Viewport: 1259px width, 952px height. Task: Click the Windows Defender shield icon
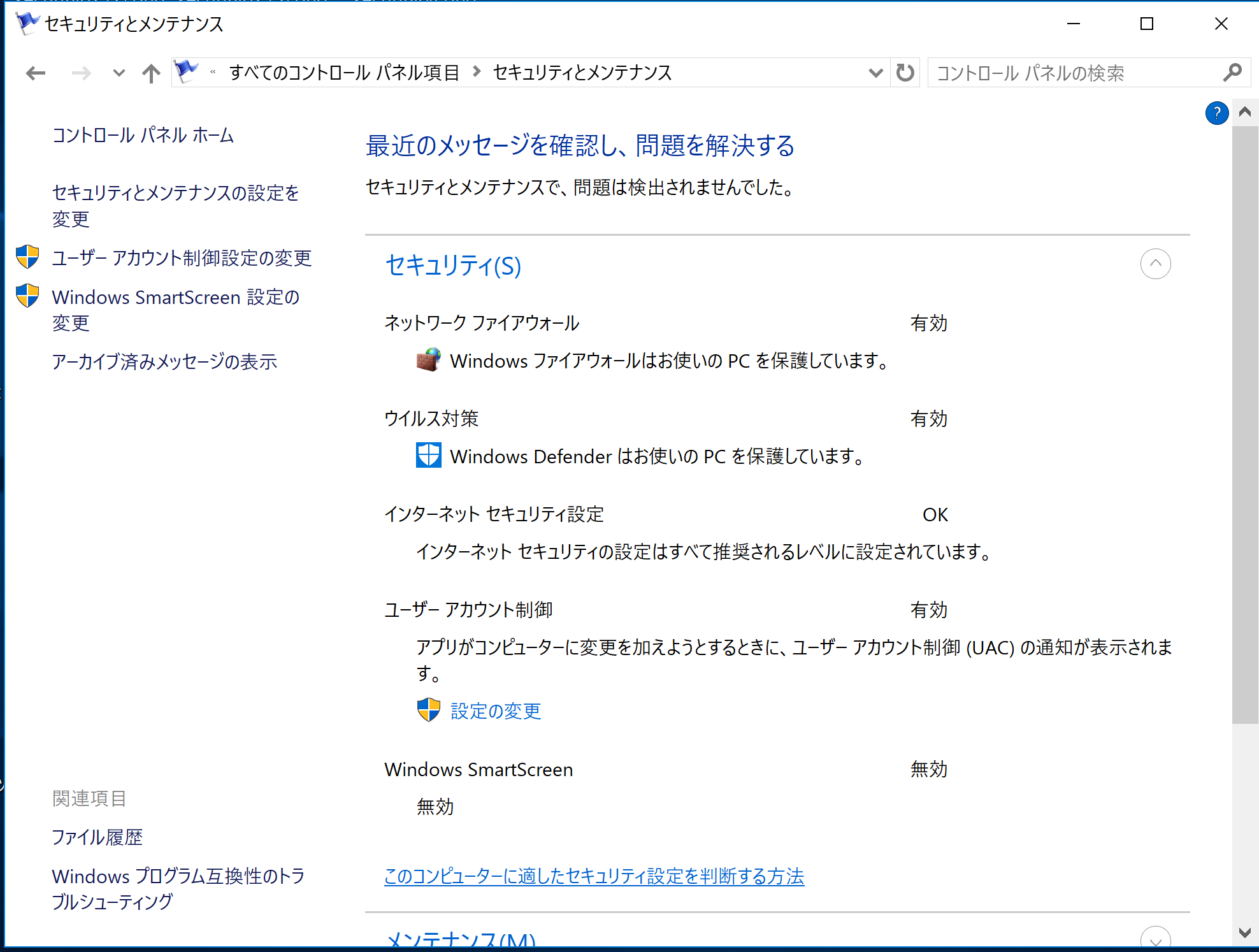click(428, 455)
